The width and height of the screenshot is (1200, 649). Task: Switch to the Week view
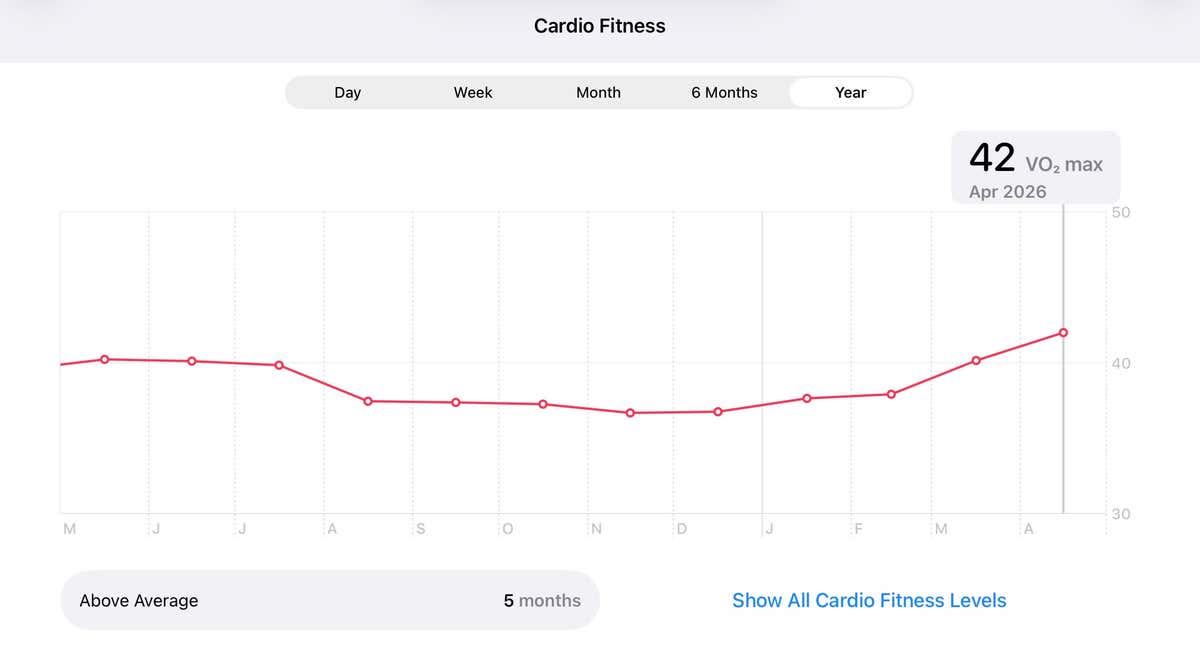tap(472, 92)
